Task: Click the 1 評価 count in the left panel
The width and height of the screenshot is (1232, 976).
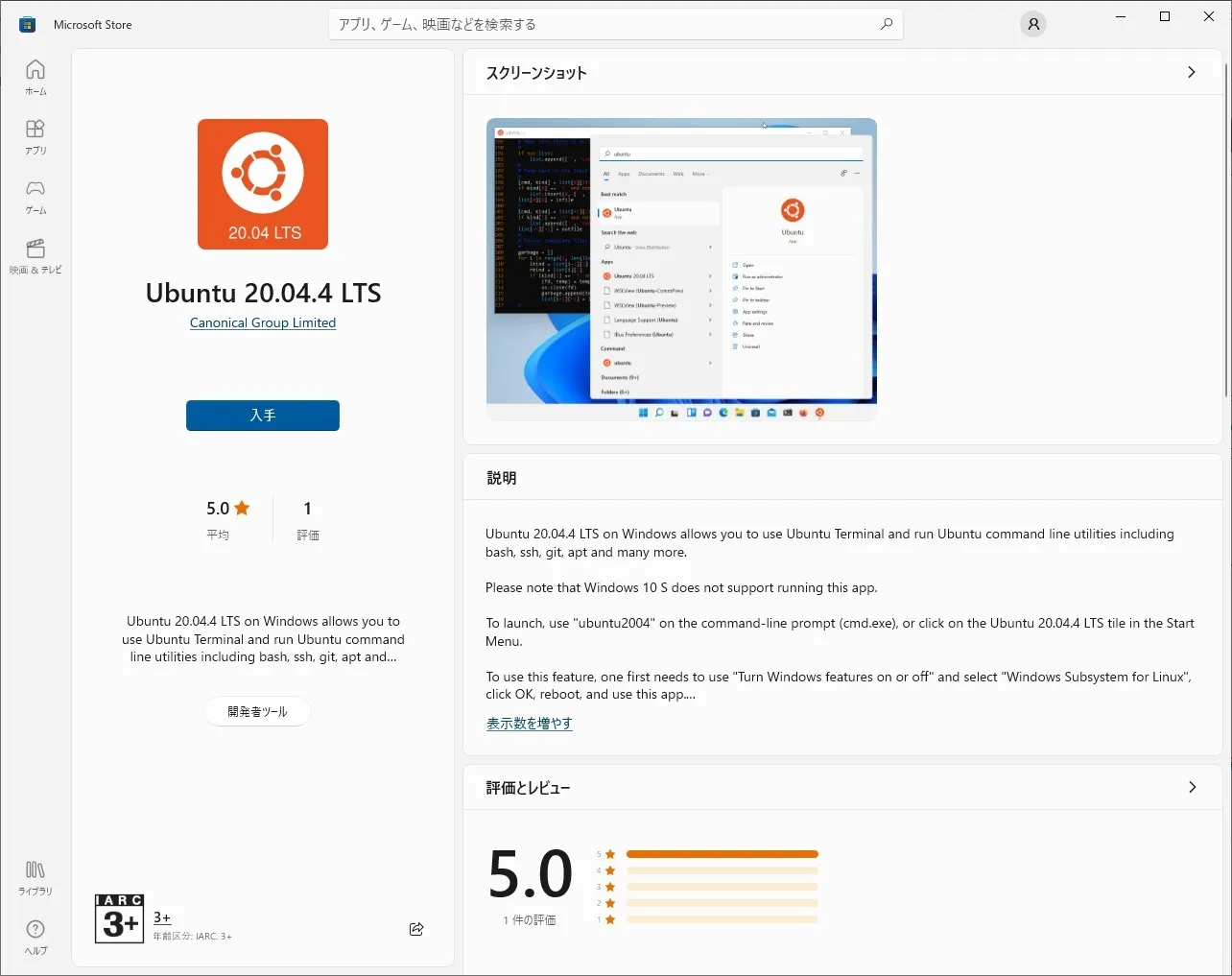Action: [x=308, y=519]
